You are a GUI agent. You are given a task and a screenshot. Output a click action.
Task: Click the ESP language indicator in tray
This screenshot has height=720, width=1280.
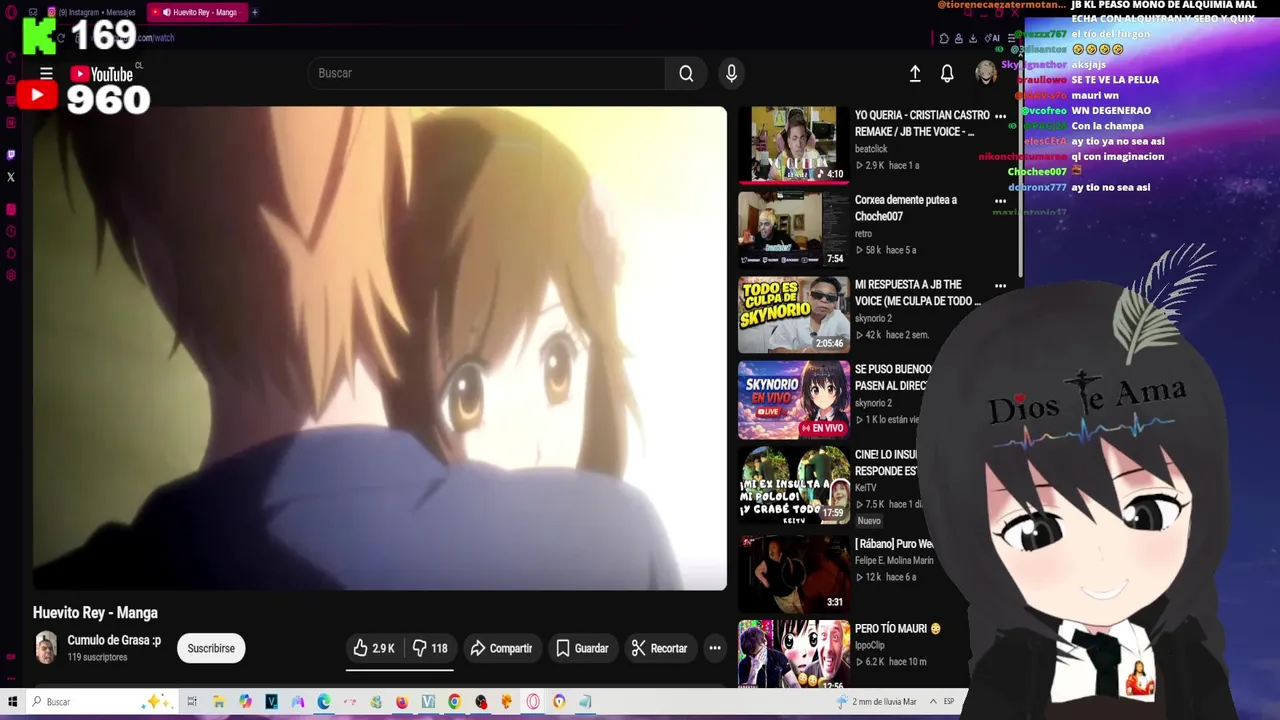click(x=949, y=702)
